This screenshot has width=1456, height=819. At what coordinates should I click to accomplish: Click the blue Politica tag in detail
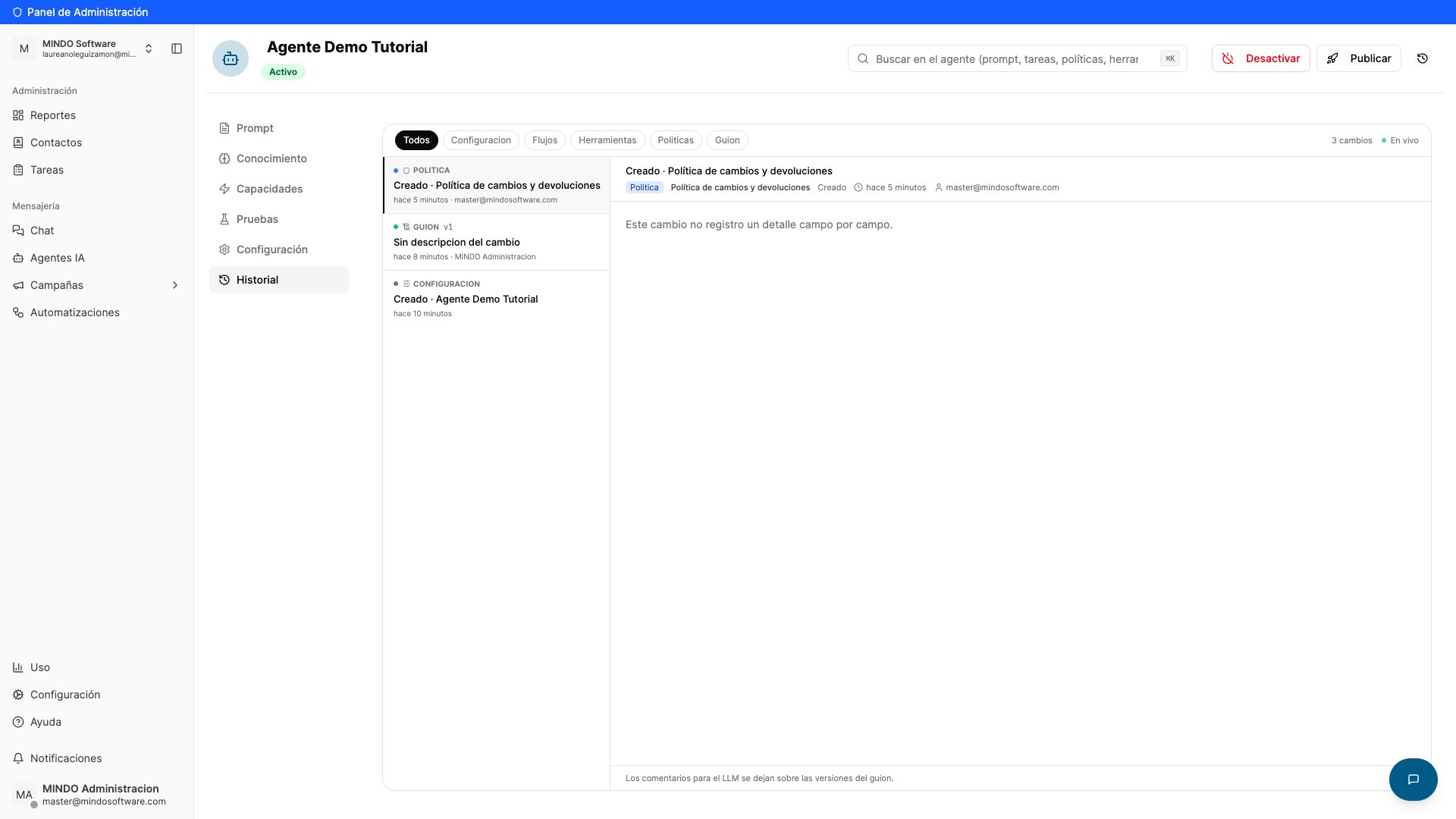point(644,187)
